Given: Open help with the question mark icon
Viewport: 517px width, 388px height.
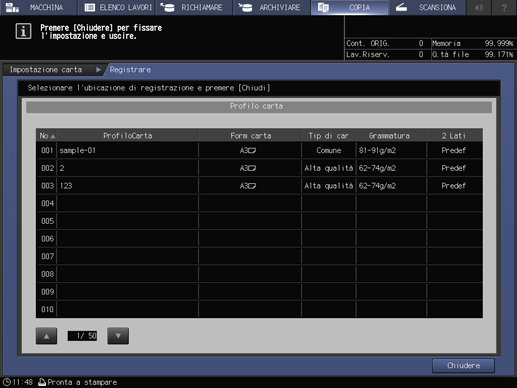Looking at the screenshot, I should point(504,7).
